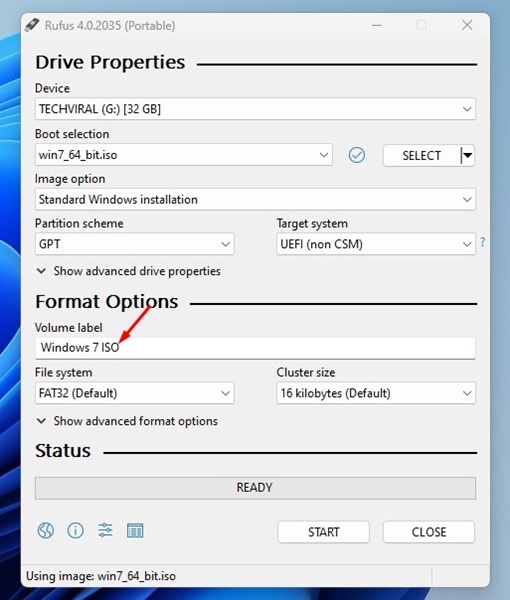Show the about information icon

pyautogui.click(x=75, y=530)
